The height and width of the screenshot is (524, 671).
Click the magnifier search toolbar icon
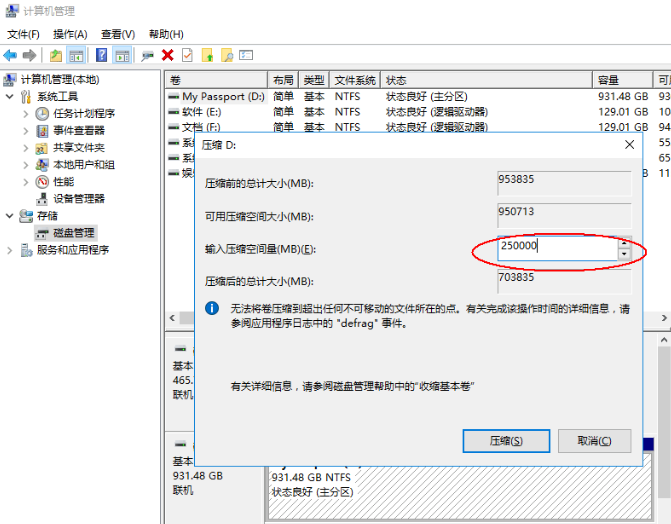[227, 55]
